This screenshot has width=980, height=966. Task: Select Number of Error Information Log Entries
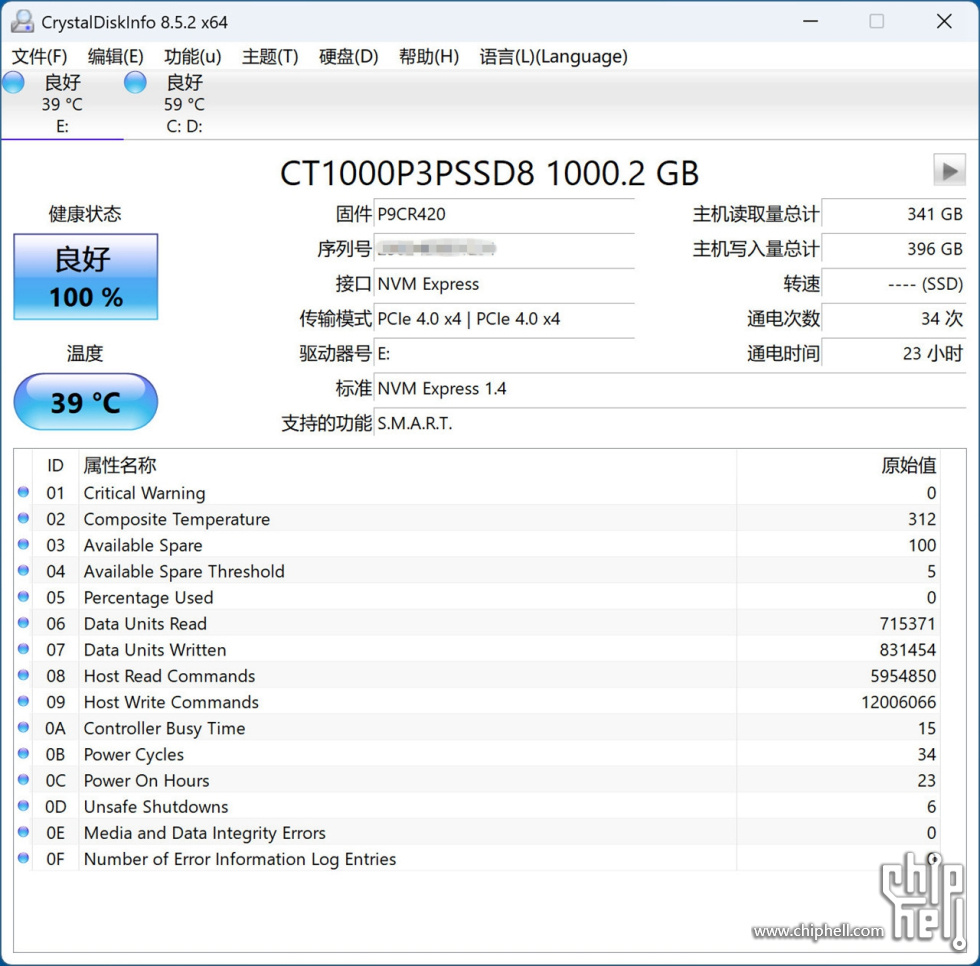[x=478, y=859]
